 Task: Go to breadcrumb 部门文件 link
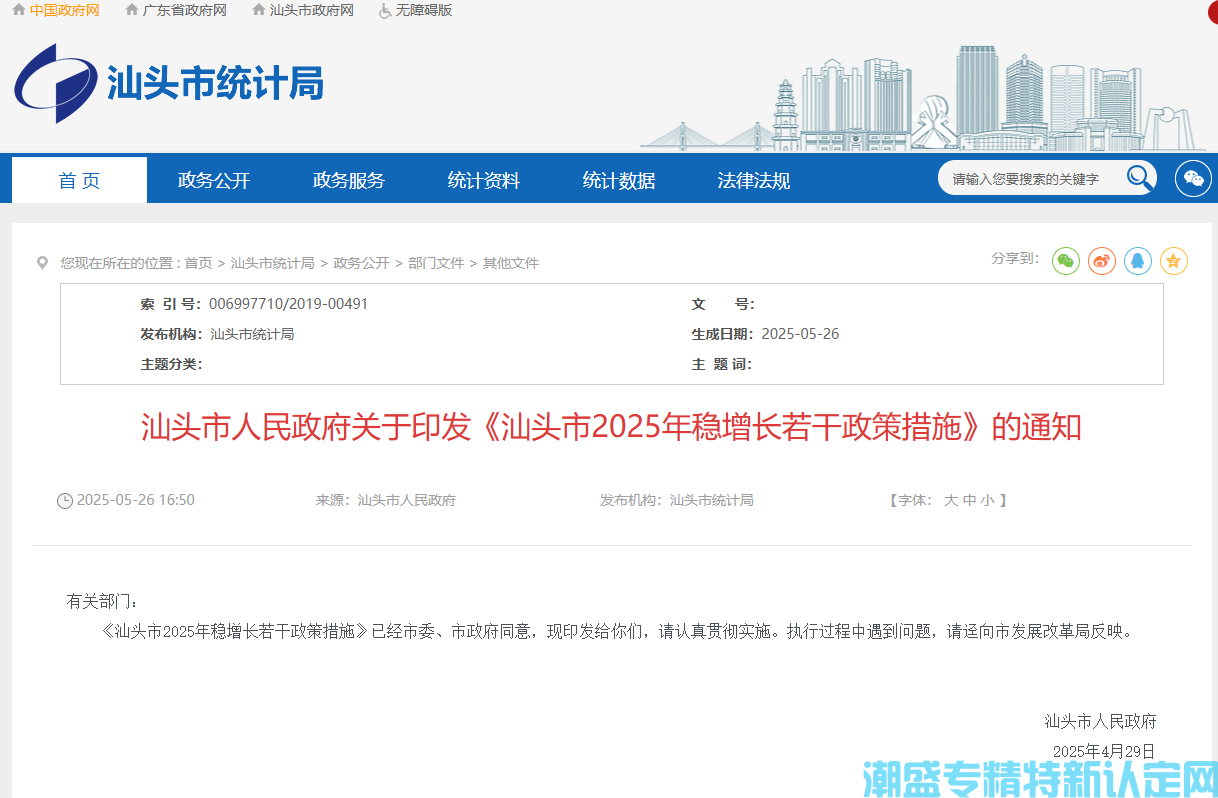(x=436, y=263)
